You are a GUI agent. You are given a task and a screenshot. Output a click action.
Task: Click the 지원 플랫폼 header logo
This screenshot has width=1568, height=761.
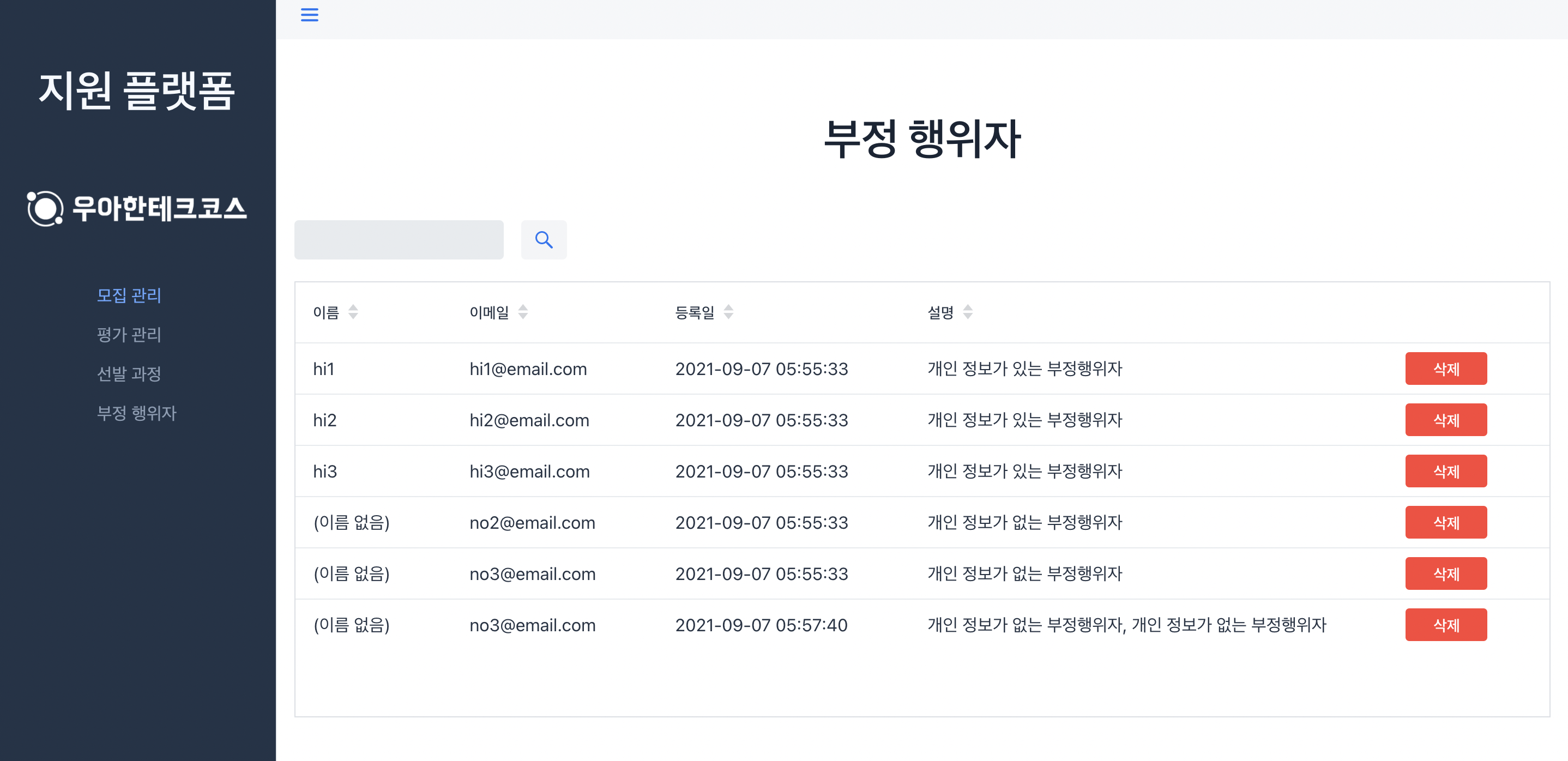[136, 92]
